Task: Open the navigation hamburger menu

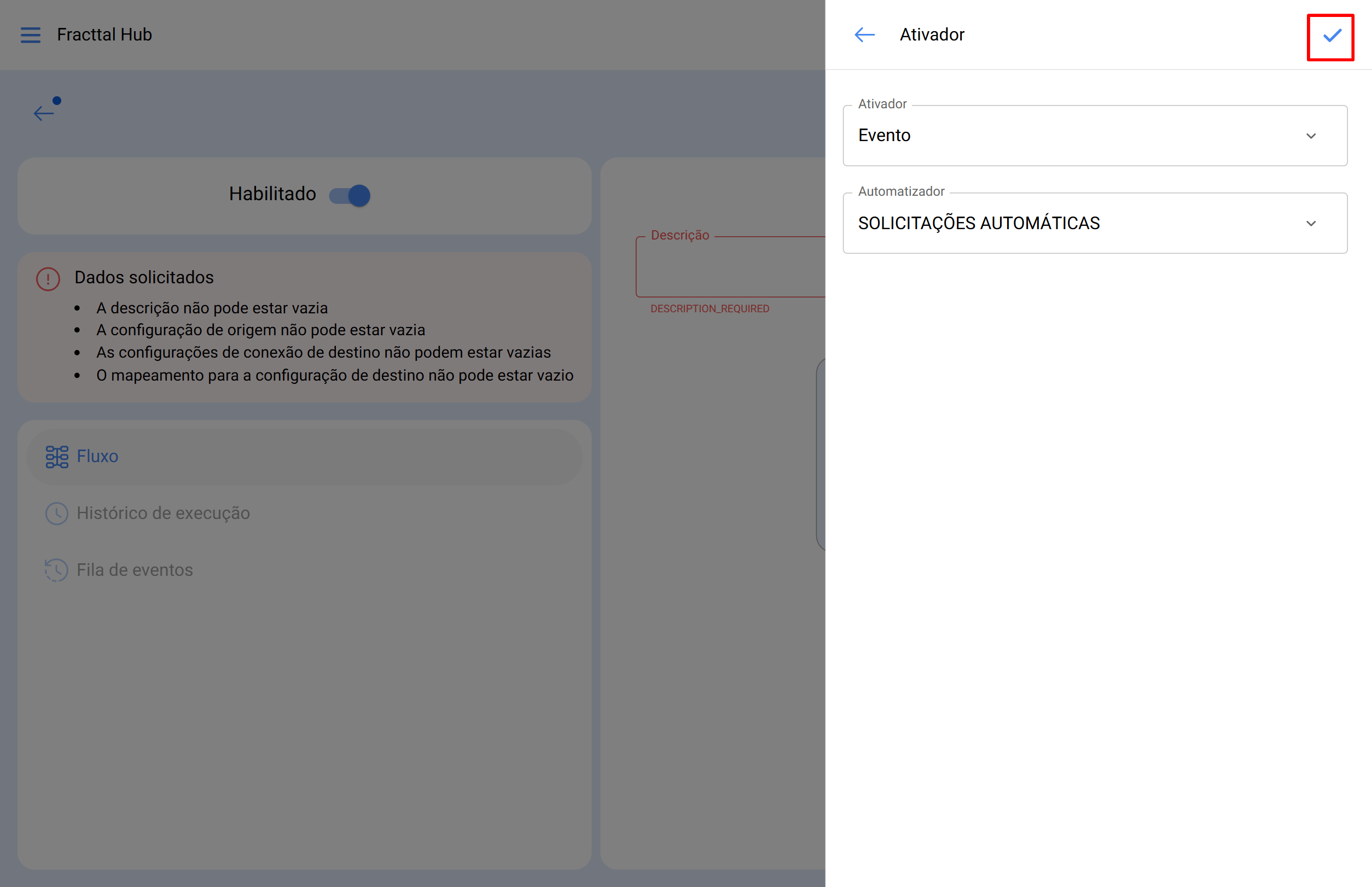Action: click(x=30, y=34)
